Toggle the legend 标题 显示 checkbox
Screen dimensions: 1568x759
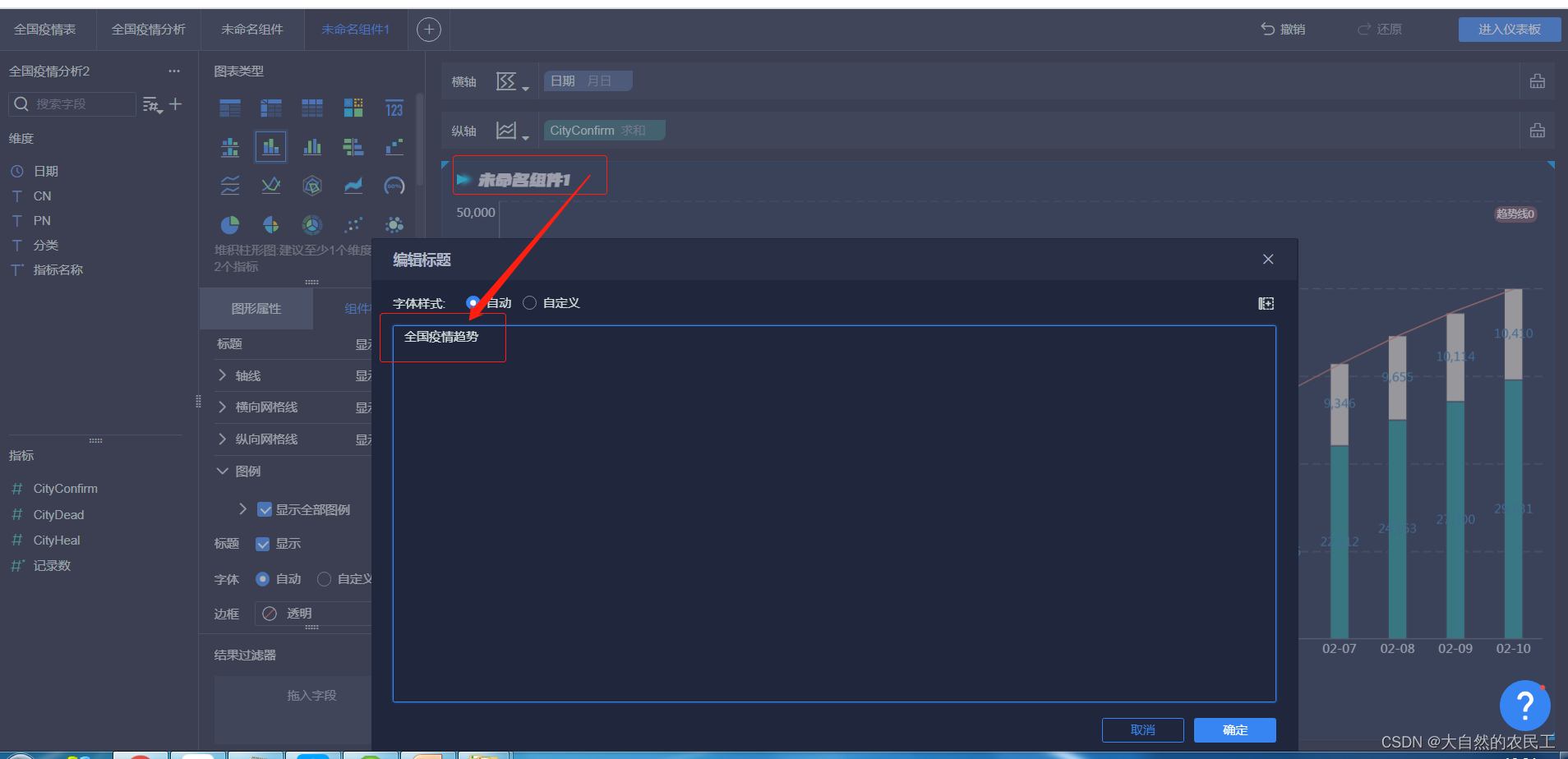click(263, 544)
